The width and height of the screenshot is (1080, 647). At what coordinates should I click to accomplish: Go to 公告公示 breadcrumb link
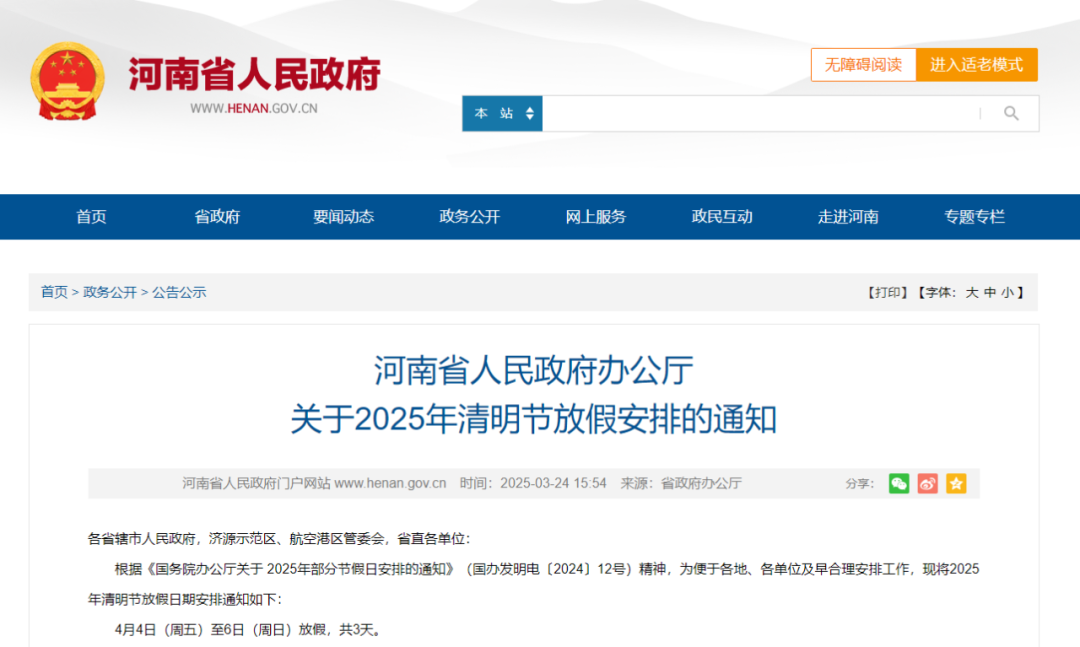pos(180,292)
